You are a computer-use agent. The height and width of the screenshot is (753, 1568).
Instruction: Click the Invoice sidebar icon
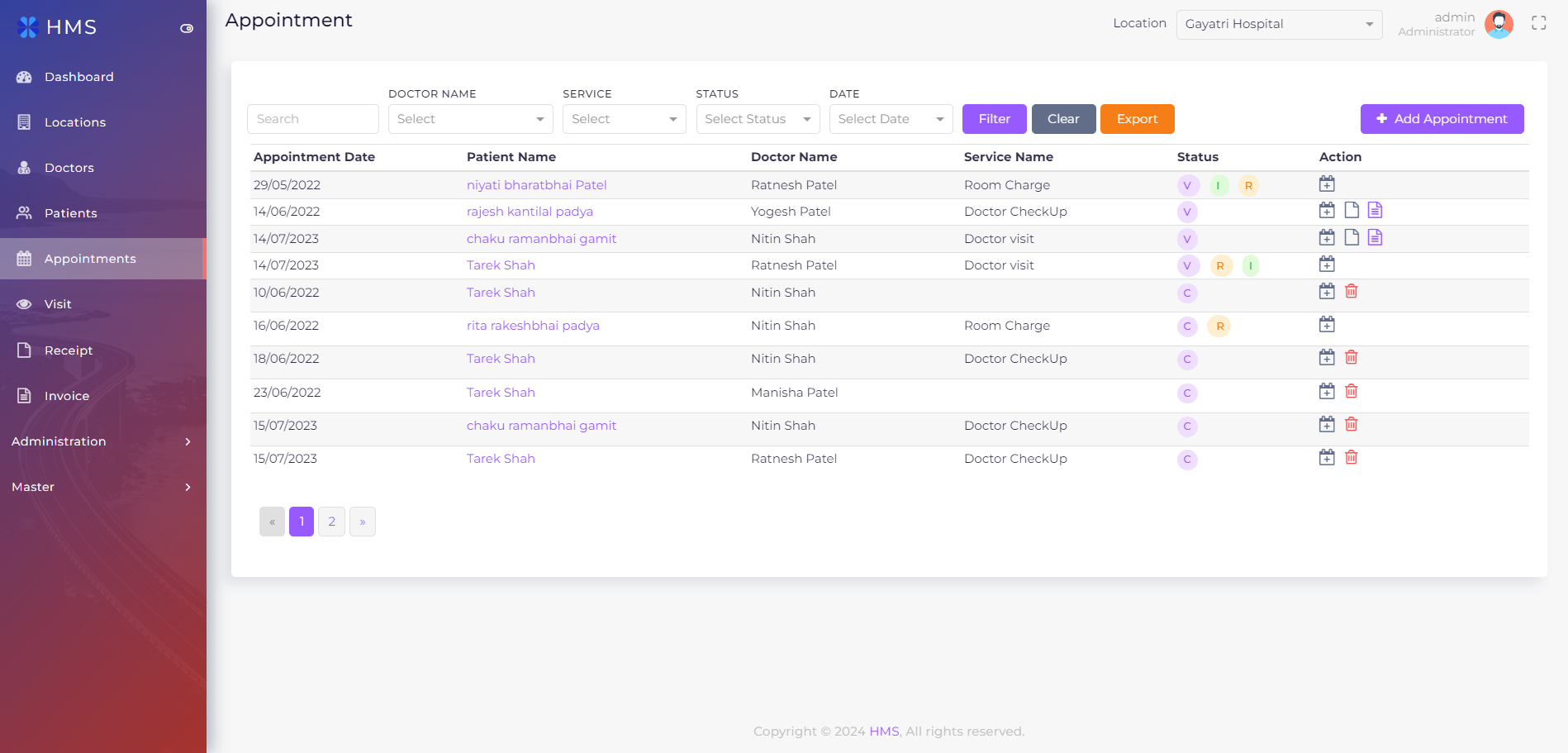[x=25, y=395]
